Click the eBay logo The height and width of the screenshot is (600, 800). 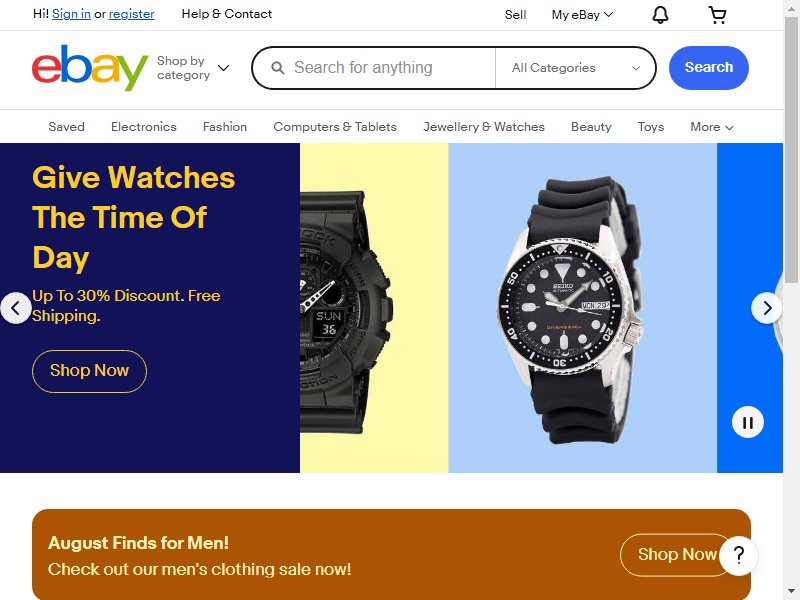pos(90,68)
